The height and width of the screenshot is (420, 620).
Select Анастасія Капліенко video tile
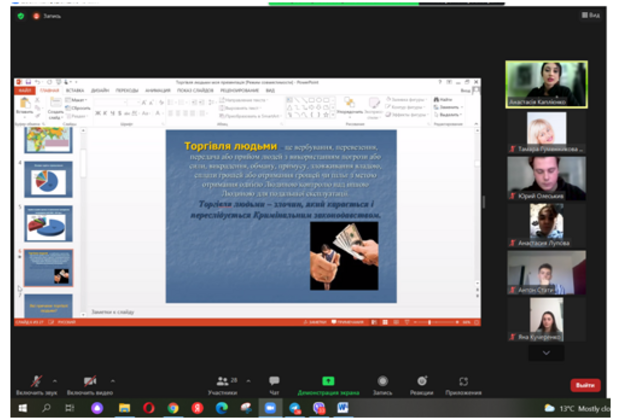[546, 84]
